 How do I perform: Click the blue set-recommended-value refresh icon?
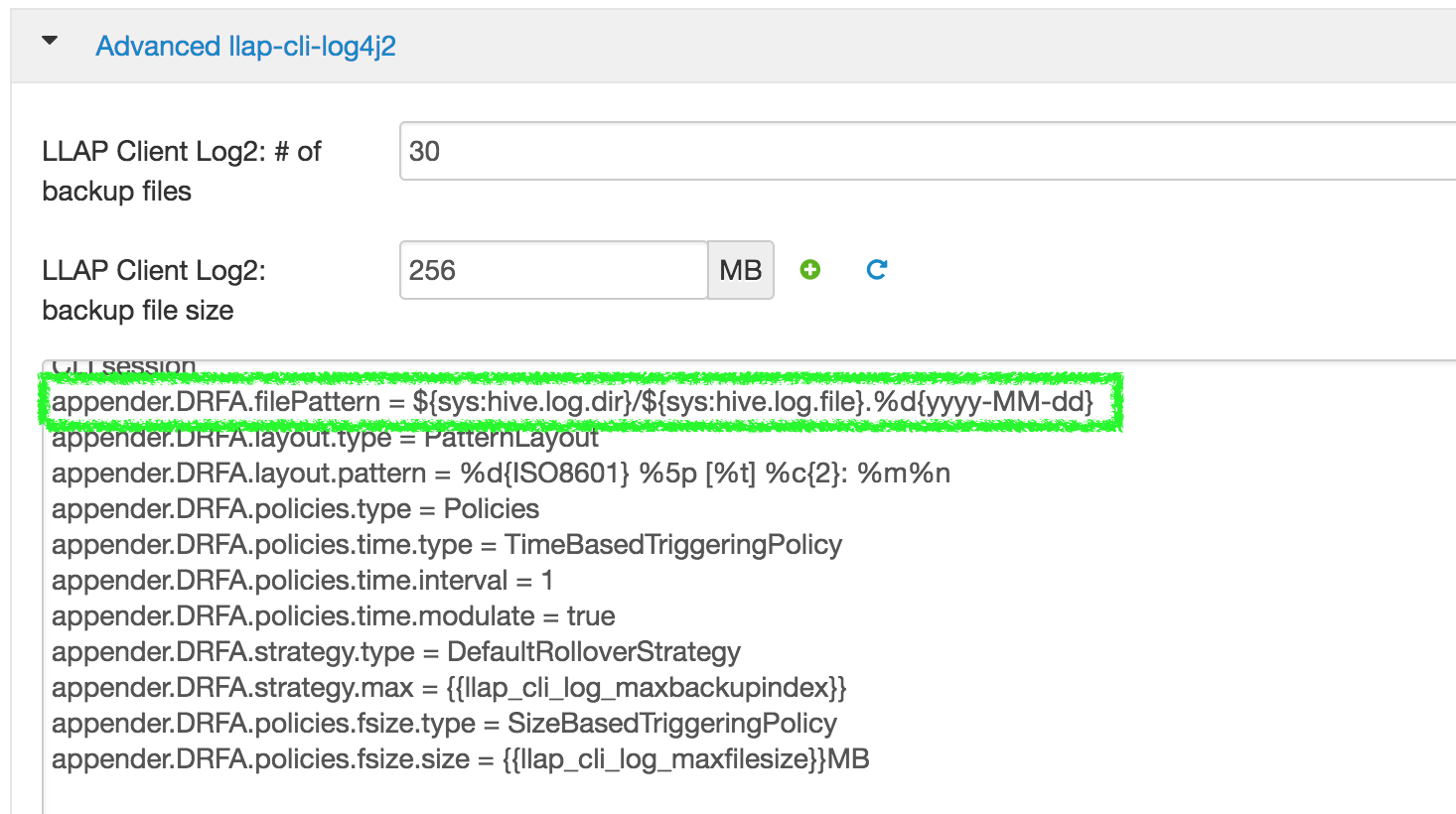click(x=876, y=270)
